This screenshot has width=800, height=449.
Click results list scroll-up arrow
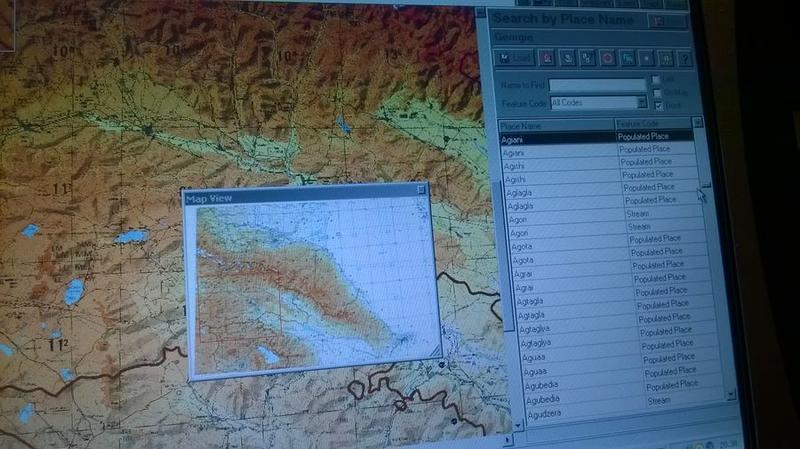point(697,122)
